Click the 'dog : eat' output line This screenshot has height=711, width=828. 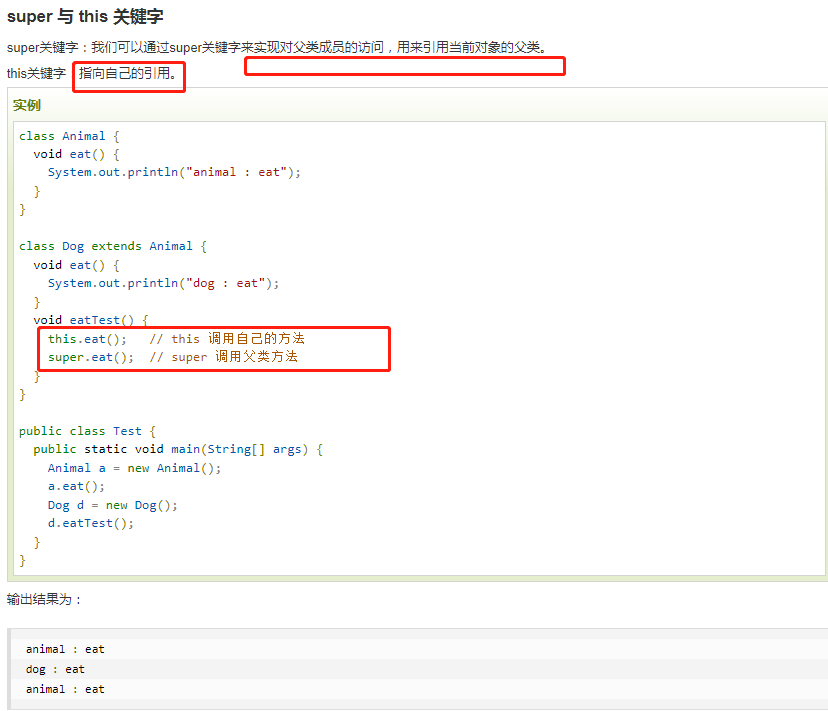(55, 669)
